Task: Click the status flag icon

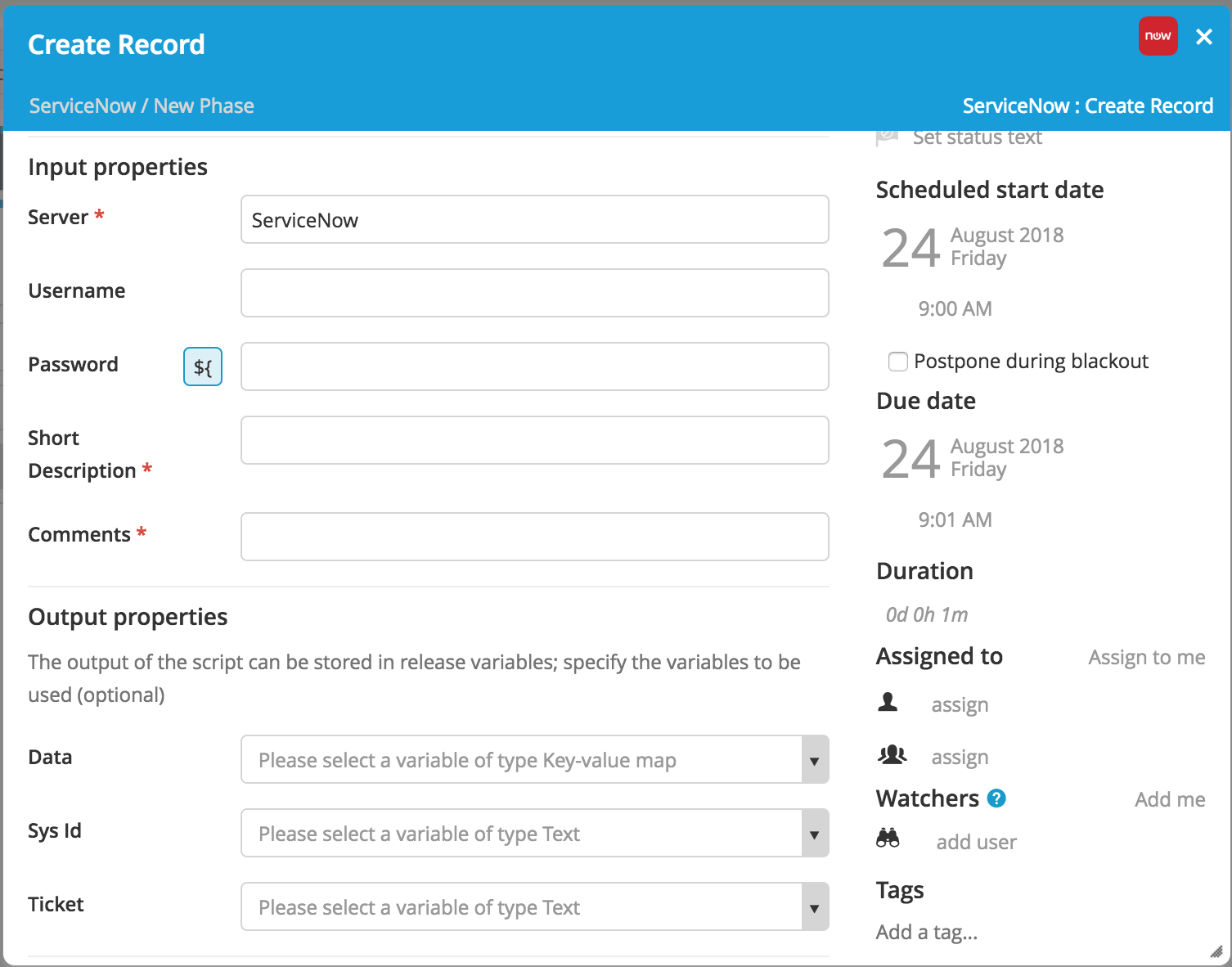Action: [887, 137]
